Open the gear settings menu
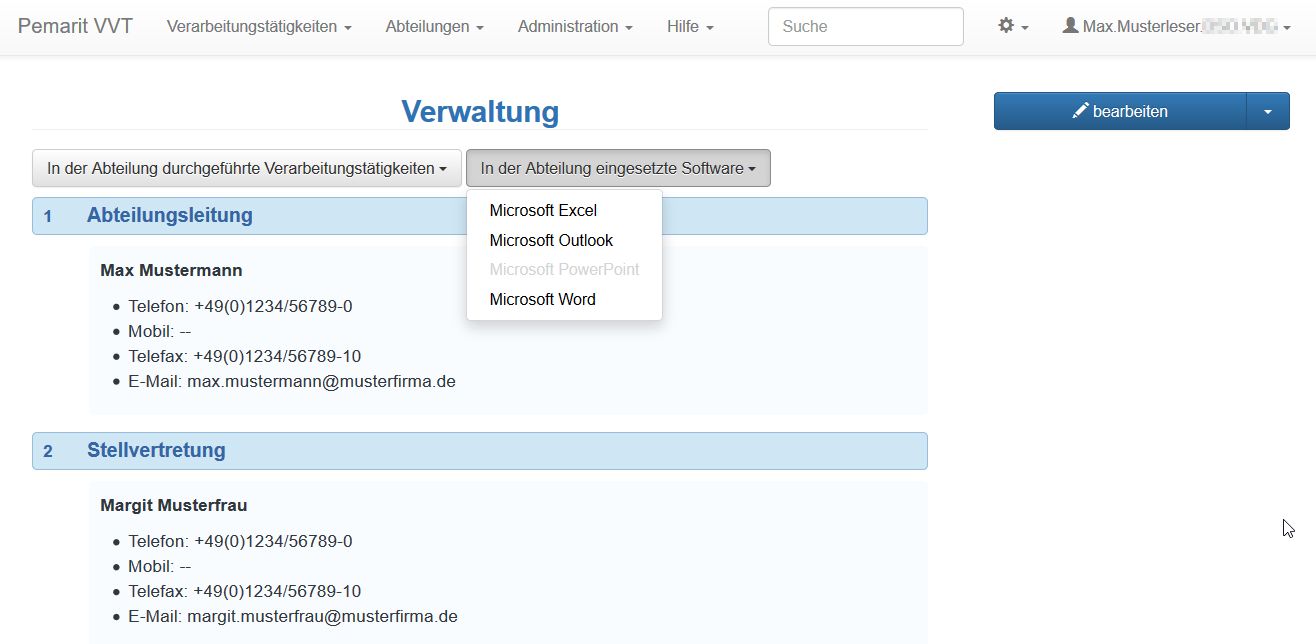Image resolution: width=1316 pixels, height=644 pixels. click(x=1012, y=27)
